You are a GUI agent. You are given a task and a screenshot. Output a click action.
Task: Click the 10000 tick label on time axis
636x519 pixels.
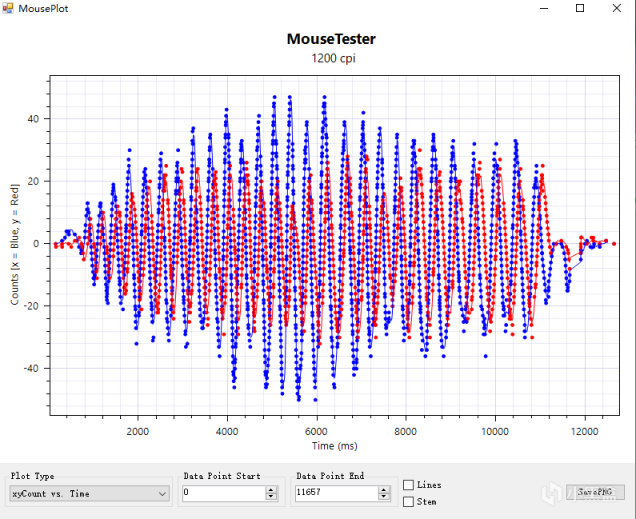[x=495, y=431]
